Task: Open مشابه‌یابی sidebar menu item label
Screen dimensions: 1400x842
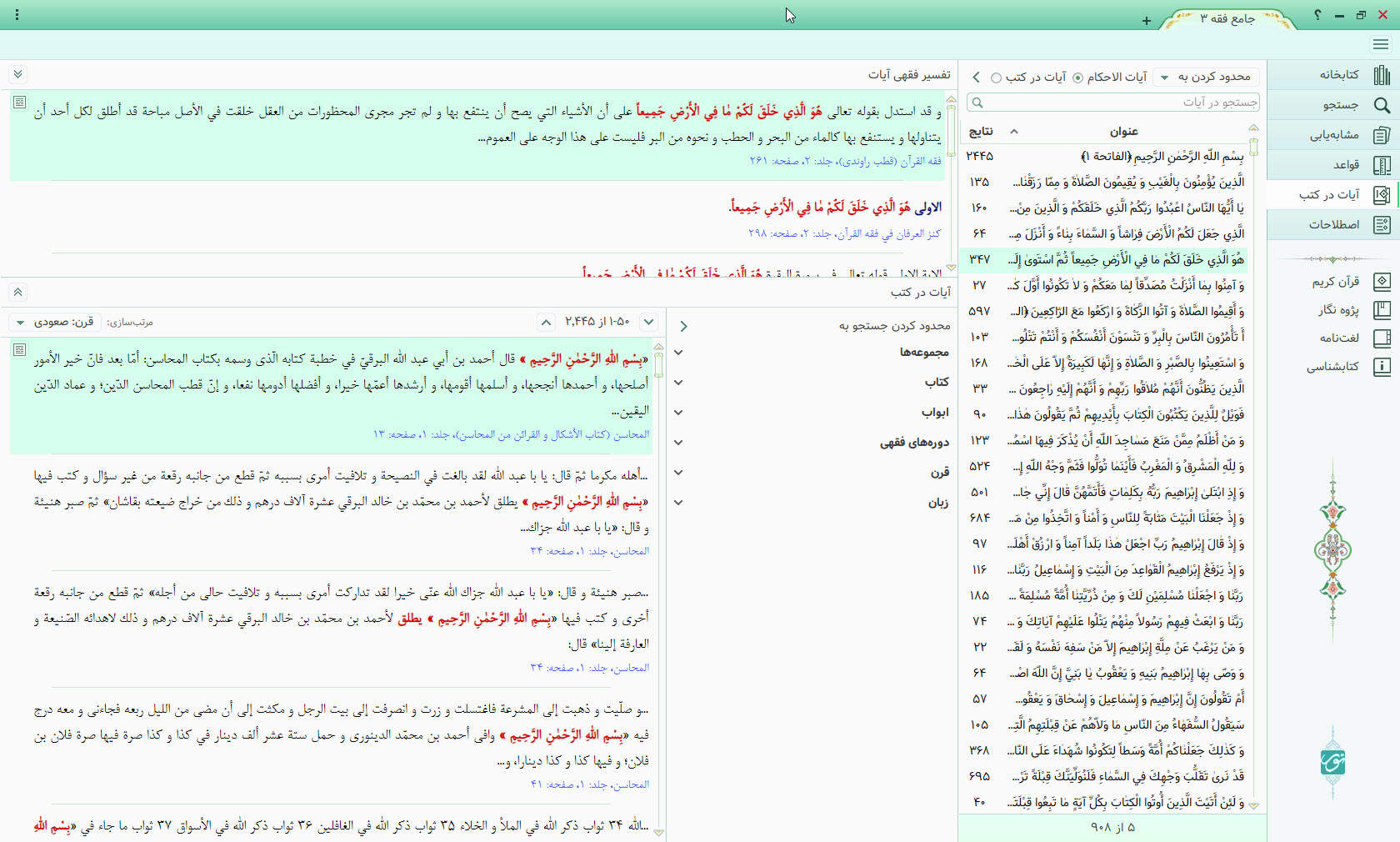Action: (x=1334, y=135)
